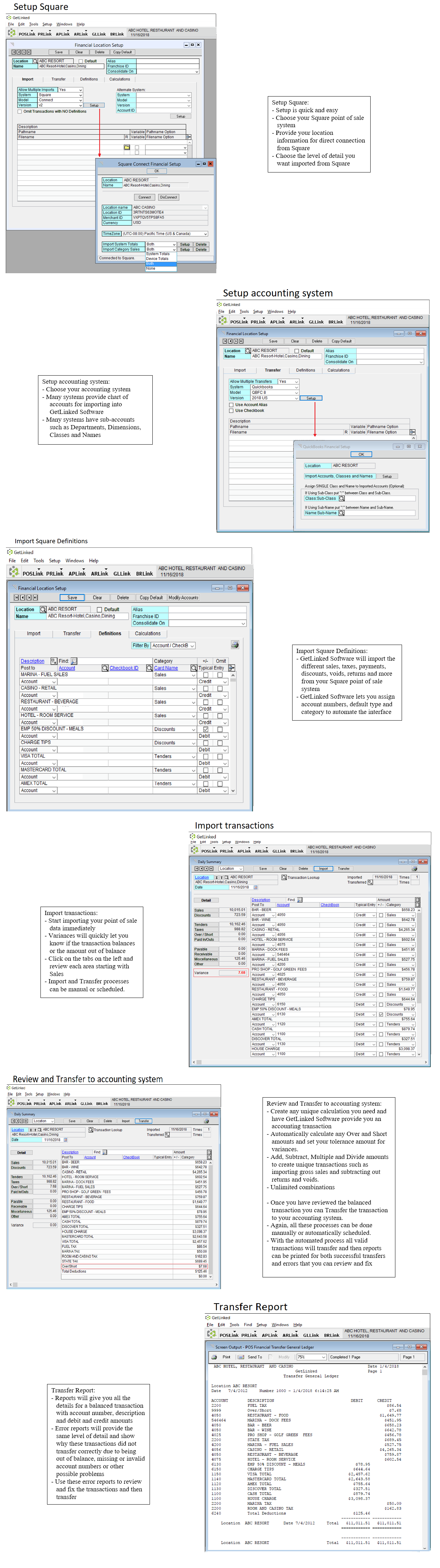The height and width of the screenshot is (1568, 440).
Task: Click the printer icon in Import Square Definitions window
Action: pyautogui.click(x=235, y=645)
